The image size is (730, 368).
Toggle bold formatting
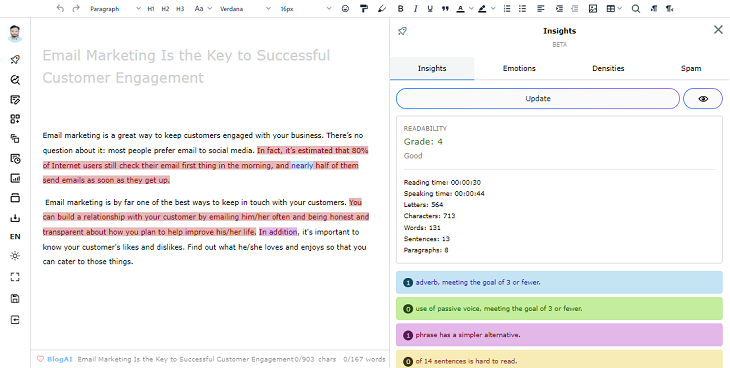click(400, 8)
